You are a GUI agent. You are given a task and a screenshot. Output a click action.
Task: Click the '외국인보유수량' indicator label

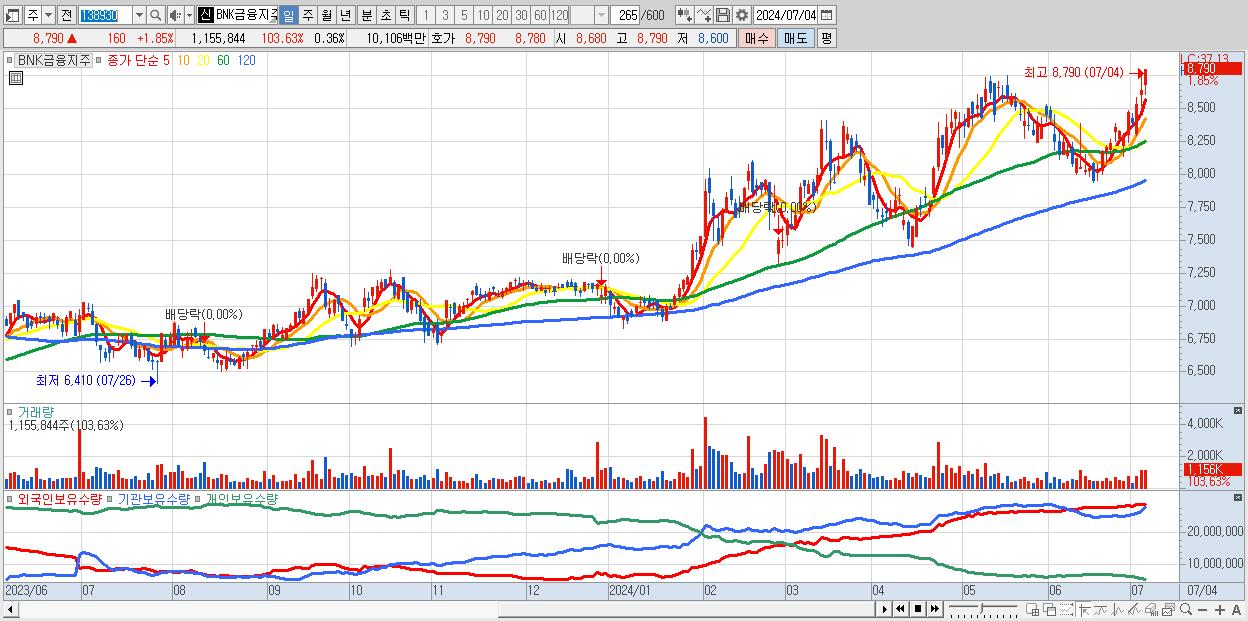pyautogui.click(x=59, y=498)
